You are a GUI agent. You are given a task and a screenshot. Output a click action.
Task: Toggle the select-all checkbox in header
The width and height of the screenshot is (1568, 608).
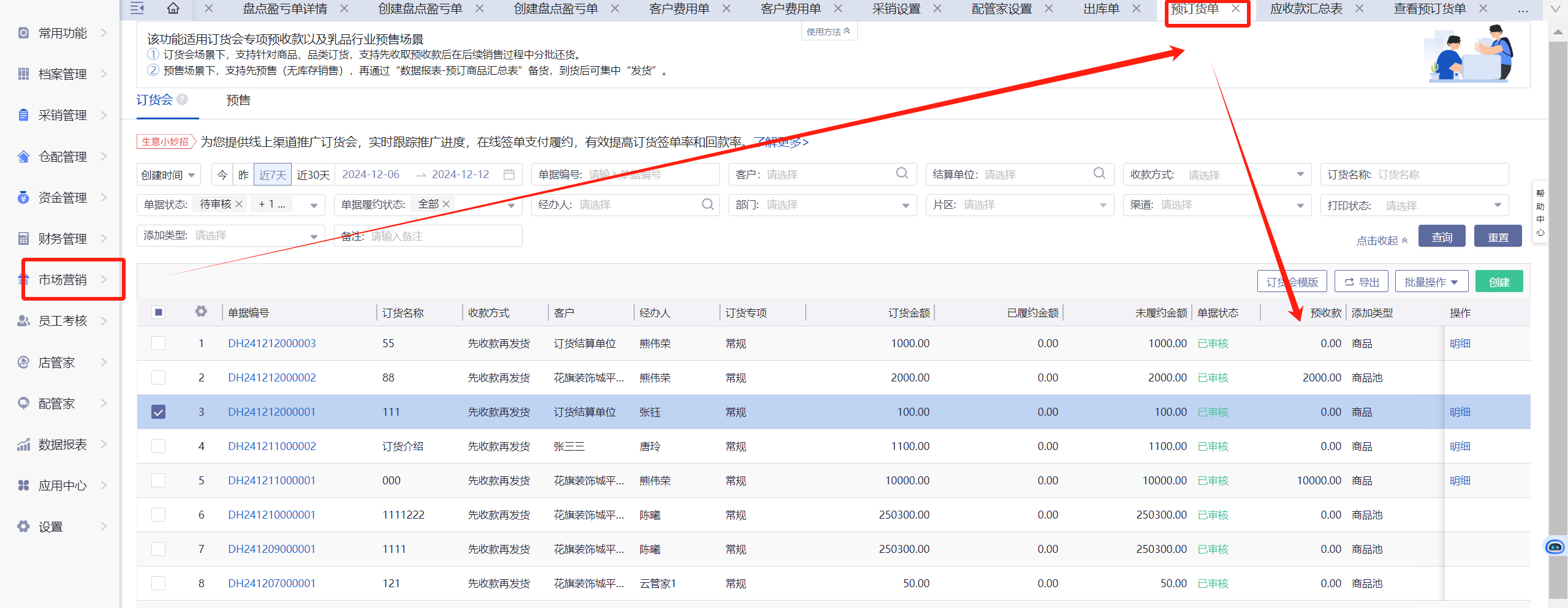tap(159, 312)
